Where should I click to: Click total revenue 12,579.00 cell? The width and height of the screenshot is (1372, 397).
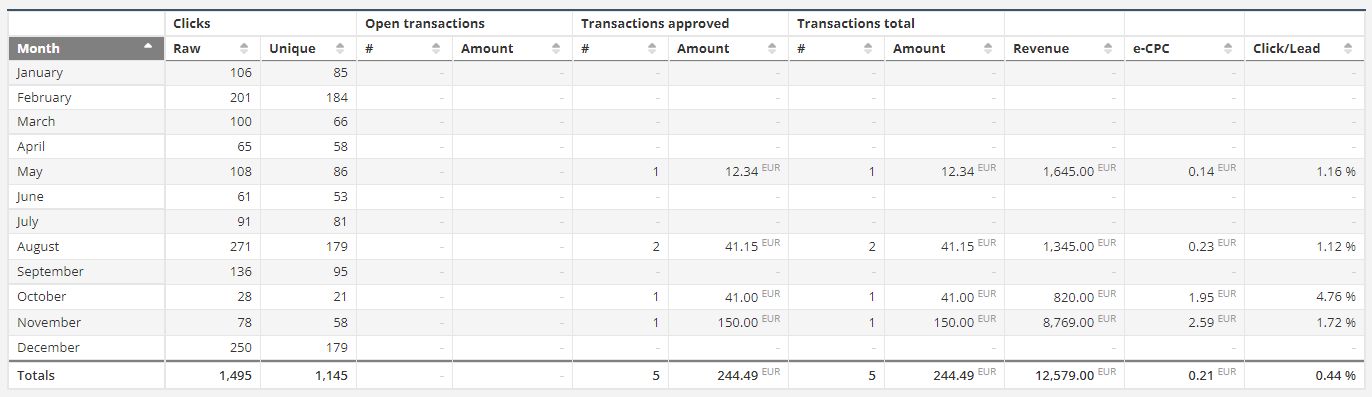coord(1064,375)
